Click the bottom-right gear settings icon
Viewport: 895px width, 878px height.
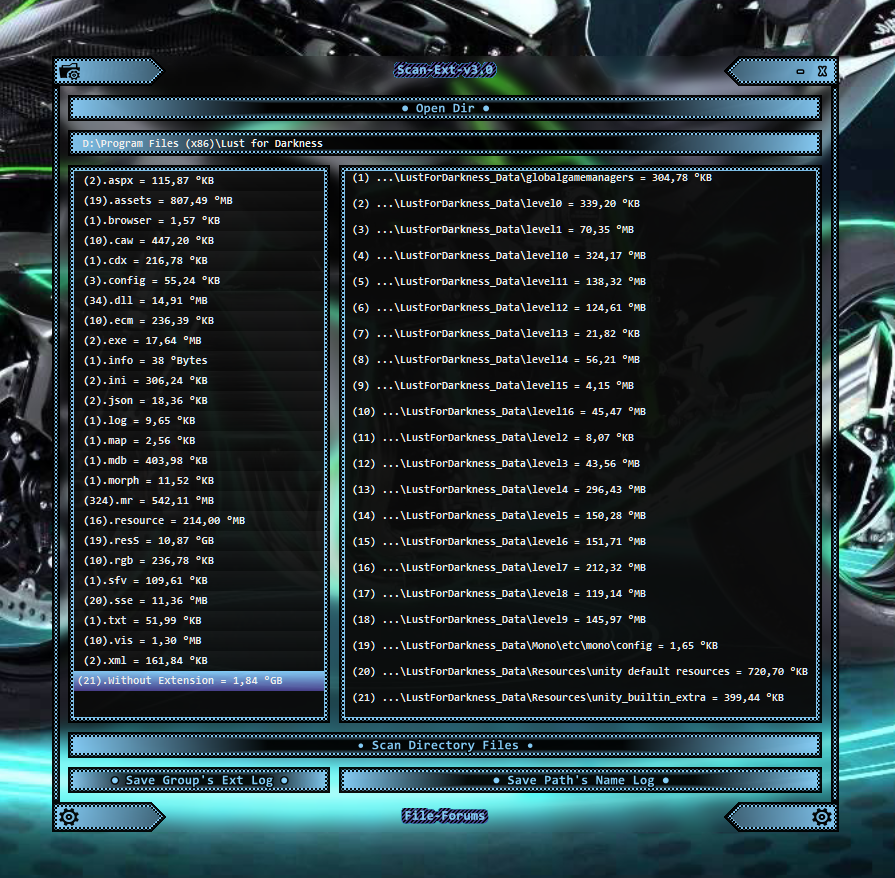[x=822, y=817]
